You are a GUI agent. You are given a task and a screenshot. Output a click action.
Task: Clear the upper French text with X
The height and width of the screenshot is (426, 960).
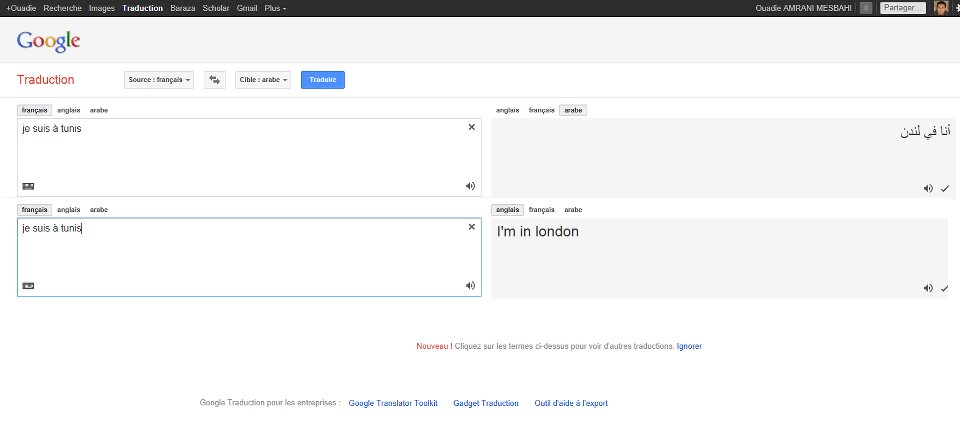pos(471,127)
